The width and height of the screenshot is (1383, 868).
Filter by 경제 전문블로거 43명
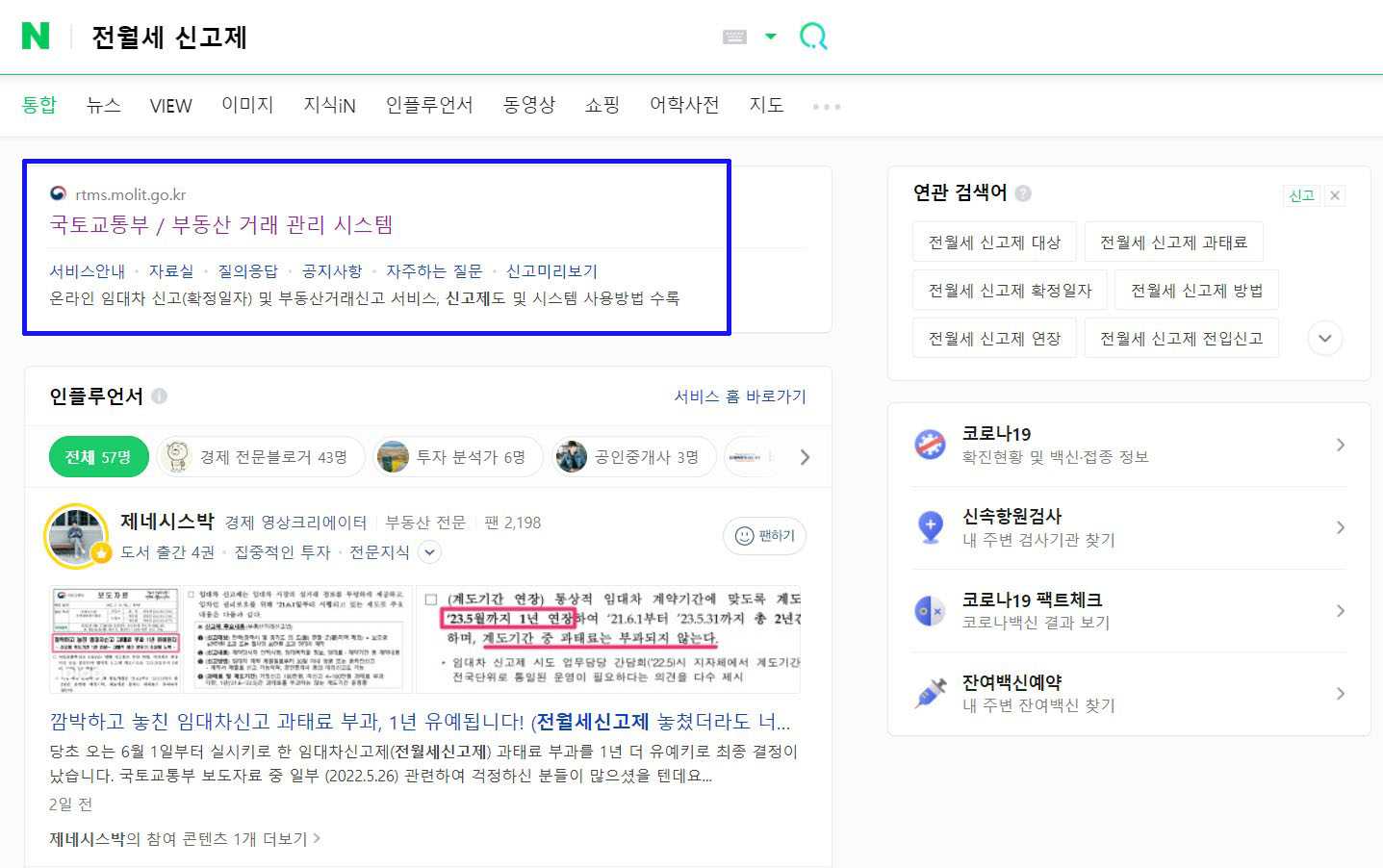(262, 457)
